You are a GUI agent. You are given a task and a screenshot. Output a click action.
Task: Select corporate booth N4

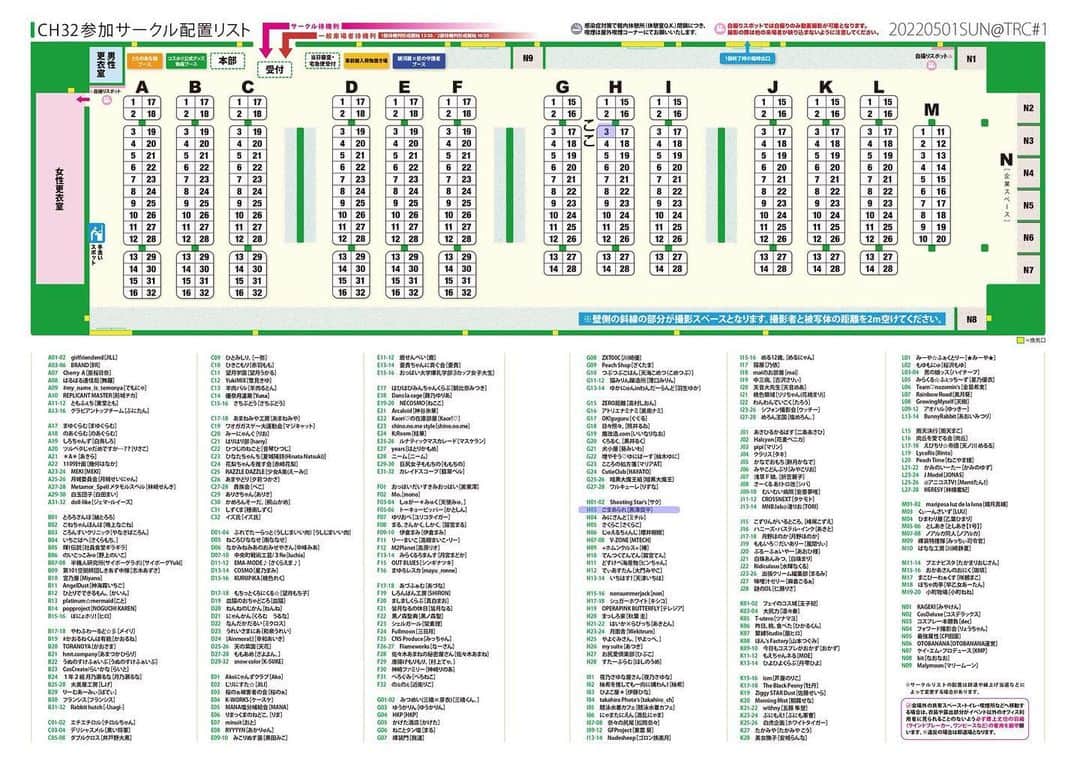(x=1028, y=173)
